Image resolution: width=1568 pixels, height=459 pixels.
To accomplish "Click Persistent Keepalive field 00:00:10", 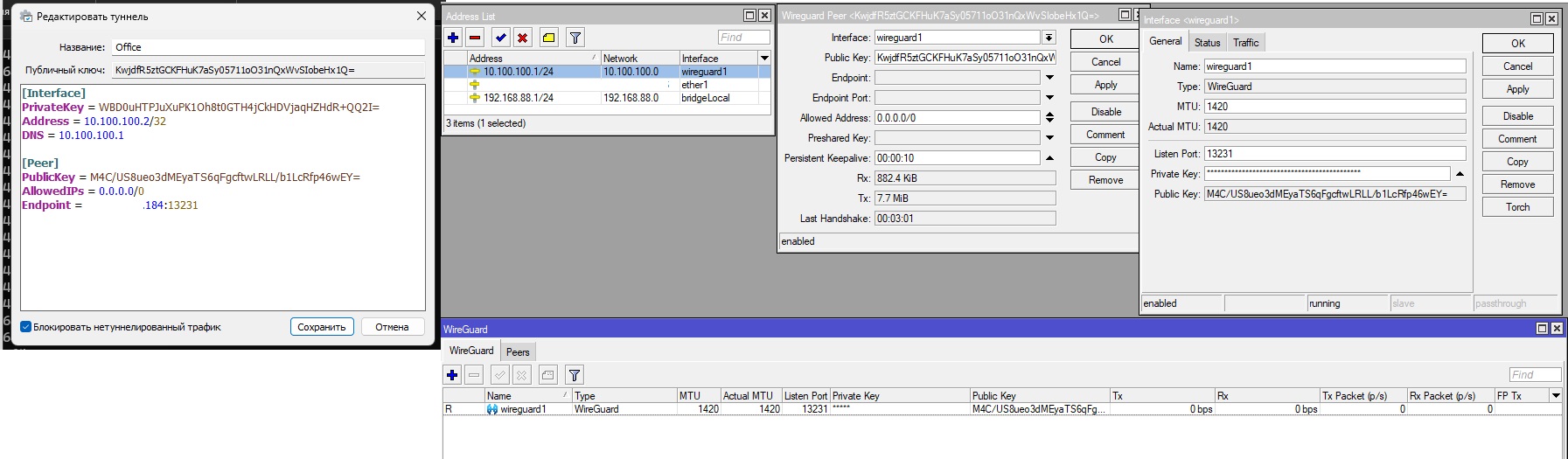I will [x=957, y=158].
